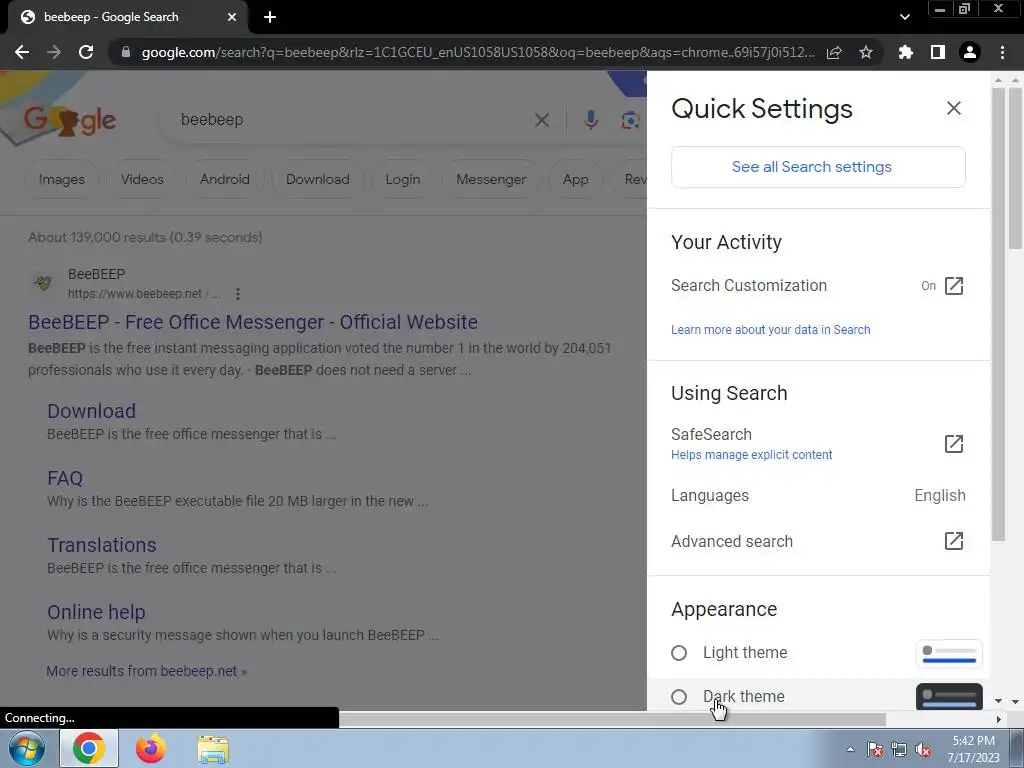This screenshot has width=1024, height=768.
Task: Open the FAQ sitelink
Action: (65, 478)
